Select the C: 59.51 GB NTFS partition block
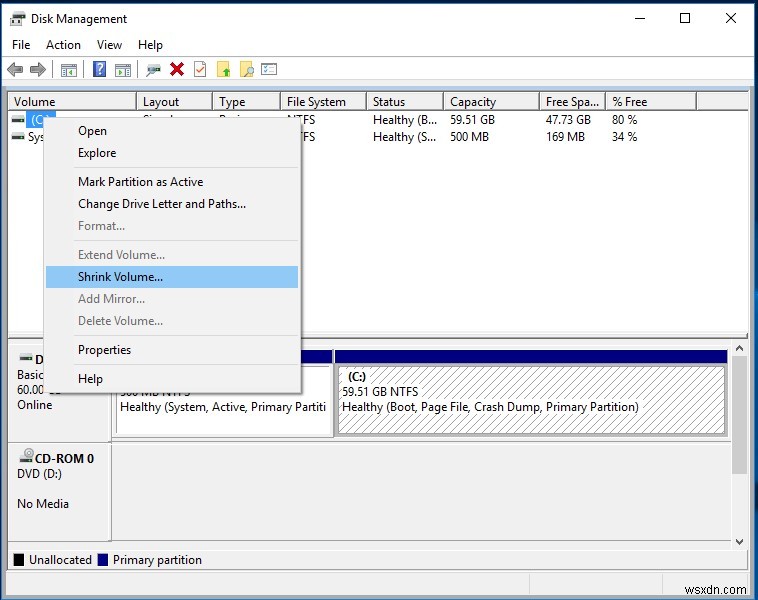The image size is (758, 600). point(530,399)
